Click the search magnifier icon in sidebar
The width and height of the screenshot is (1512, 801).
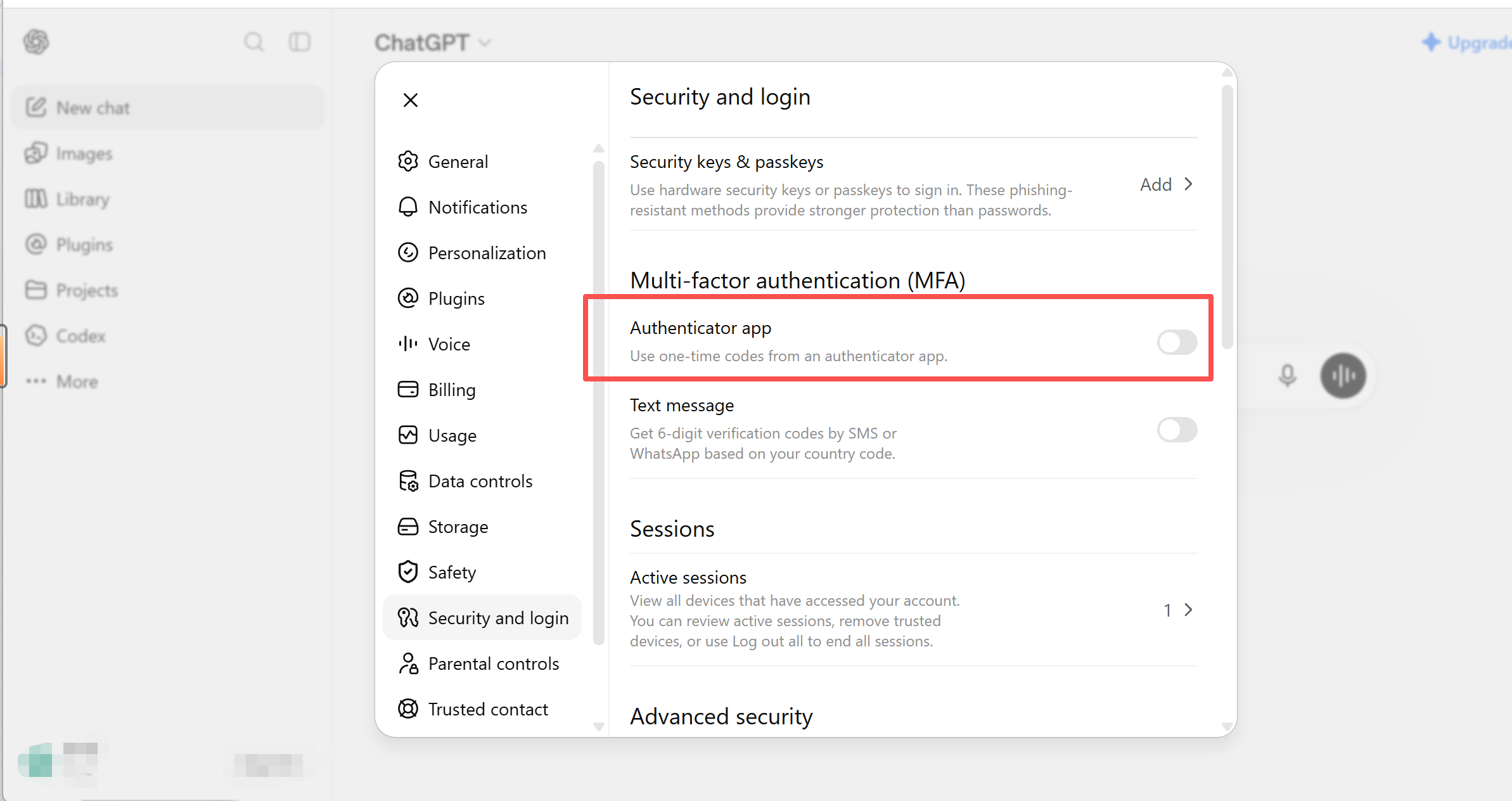tap(253, 42)
